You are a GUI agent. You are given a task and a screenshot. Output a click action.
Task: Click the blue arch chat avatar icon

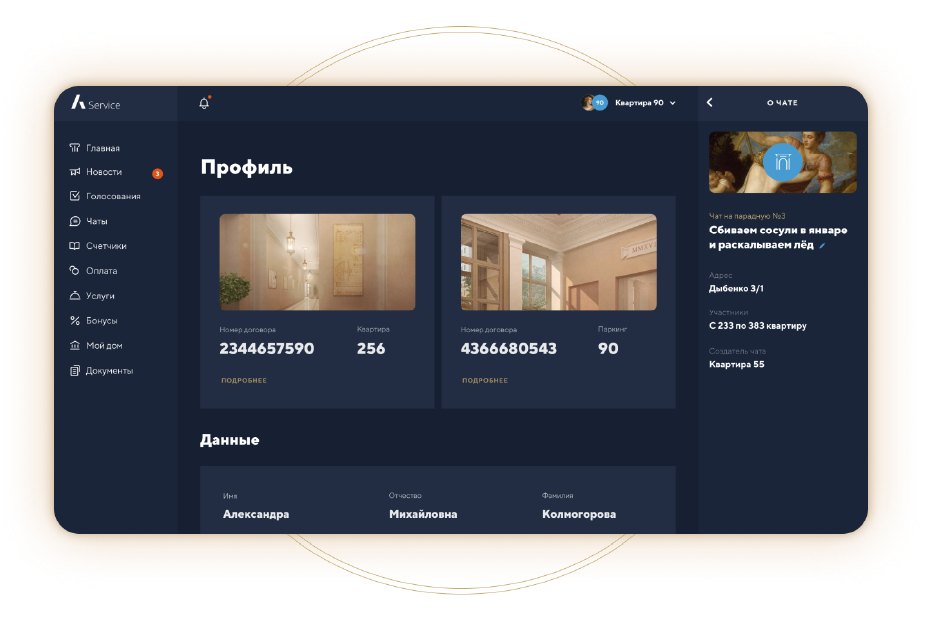(783, 162)
